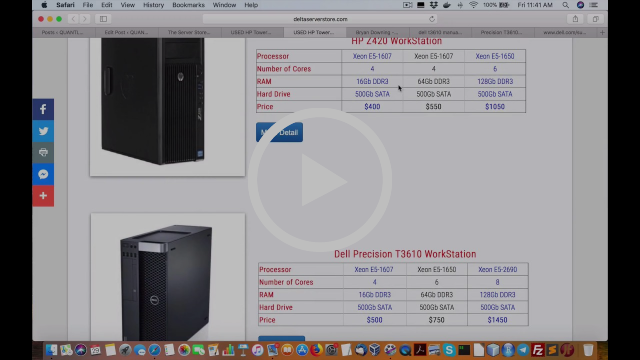This screenshot has height=360, width=640.
Task: Switch to the 'Bryan Downing' tab
Action: [377, 32]
